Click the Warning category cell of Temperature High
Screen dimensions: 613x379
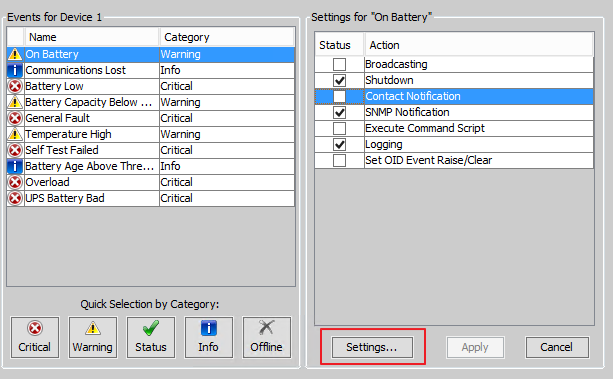[227, 134]
